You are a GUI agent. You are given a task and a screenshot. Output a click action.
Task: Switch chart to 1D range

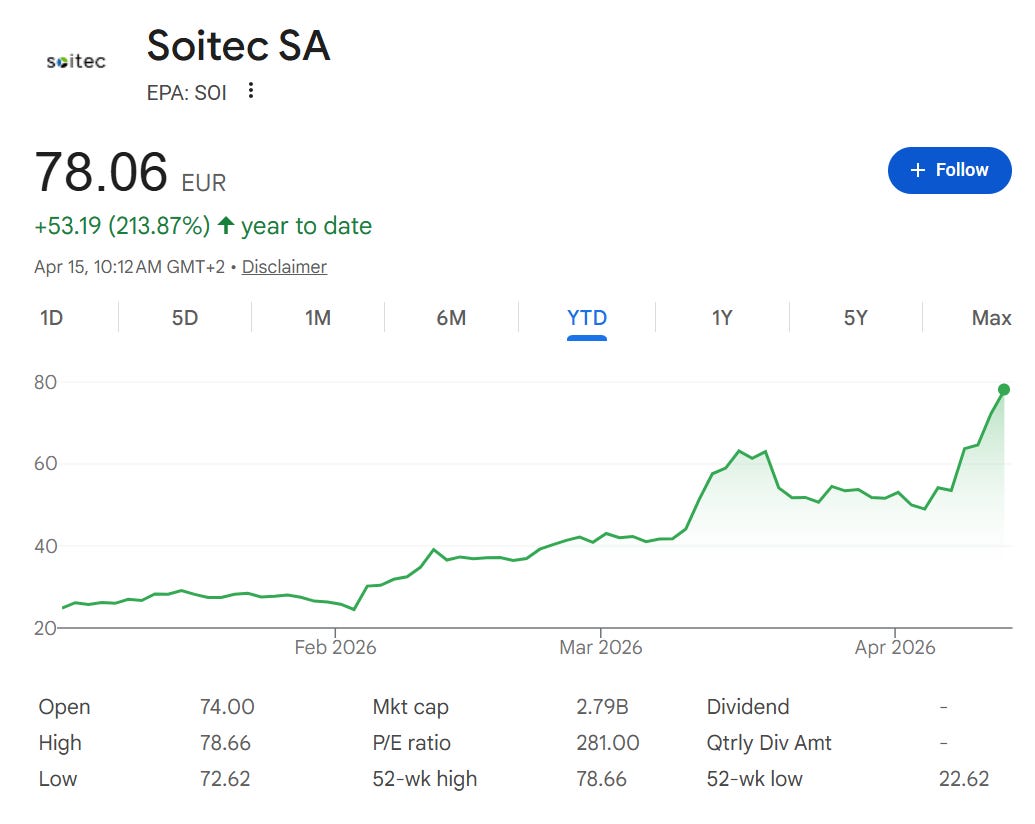click(51, 318)
